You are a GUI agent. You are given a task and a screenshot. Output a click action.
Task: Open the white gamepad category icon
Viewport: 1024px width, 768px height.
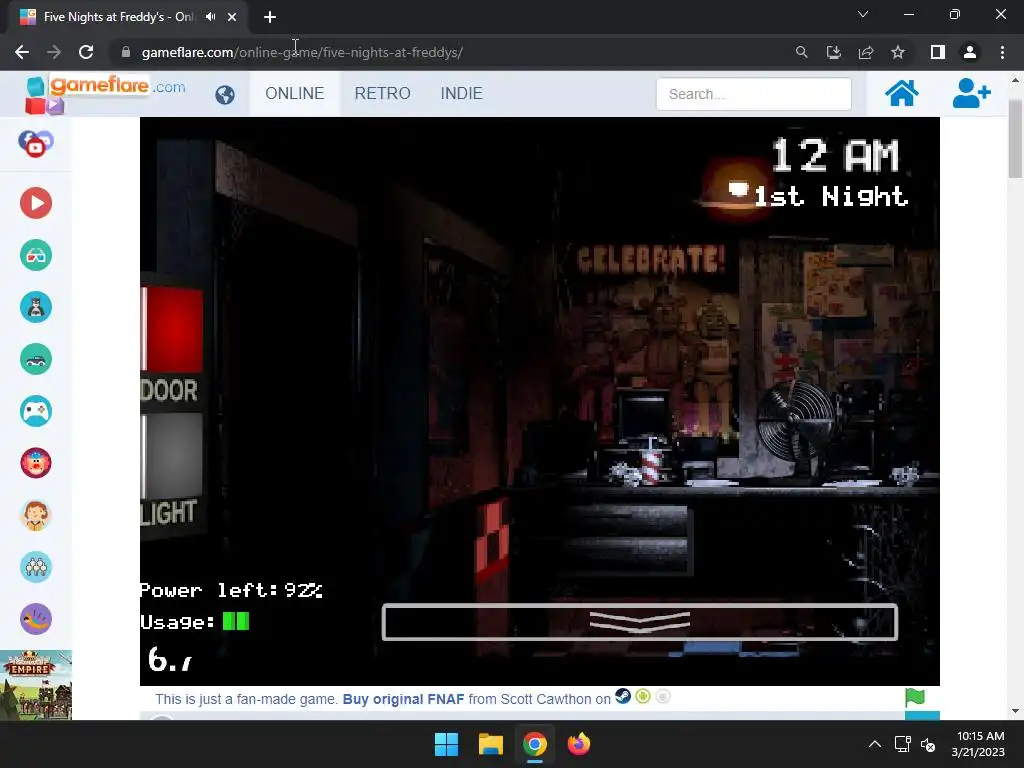36,411
